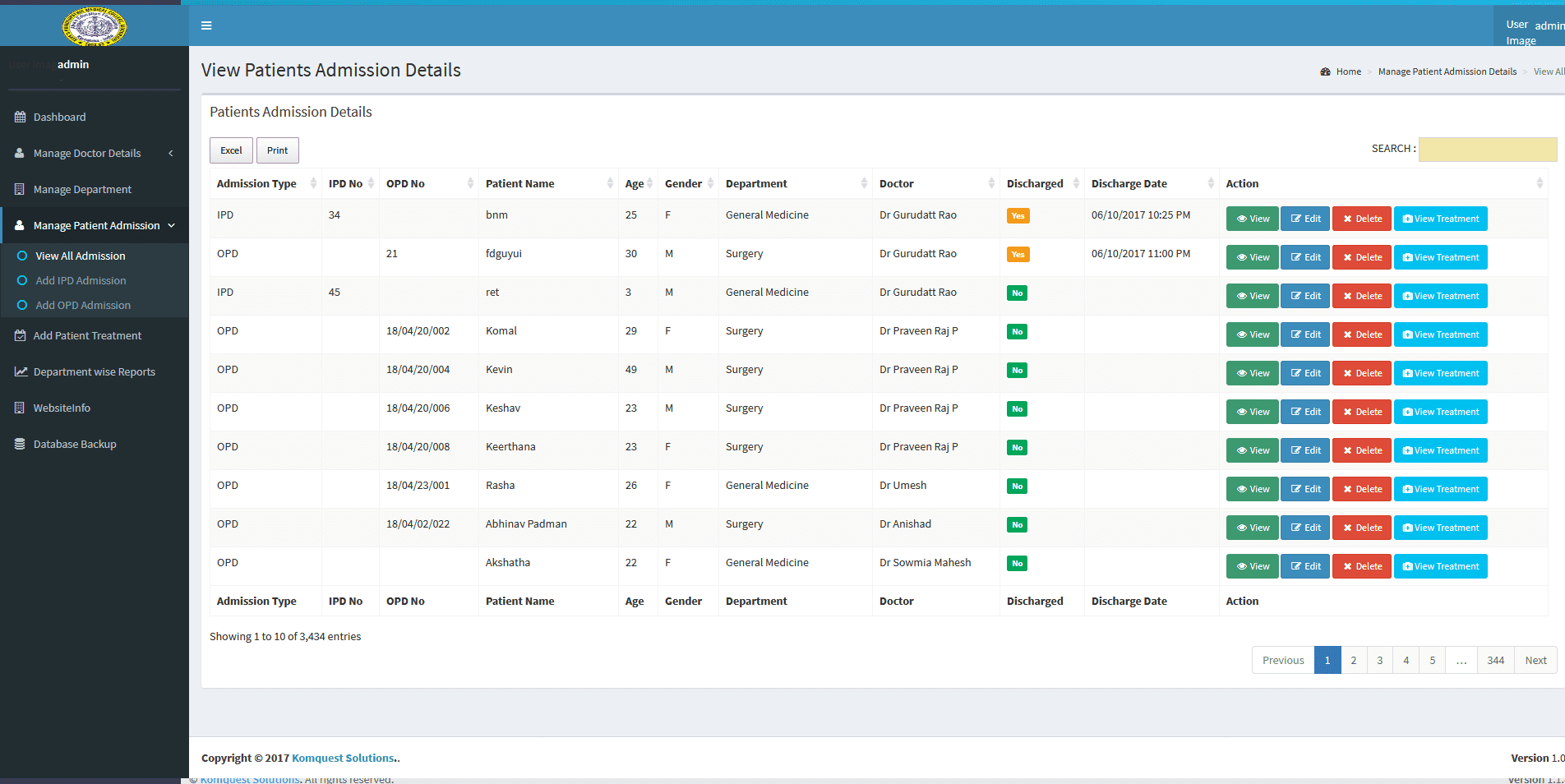This screenshot has height=784, width=1565.
Task: Select Add OPD Admission circle option
Action: [22, 305]
